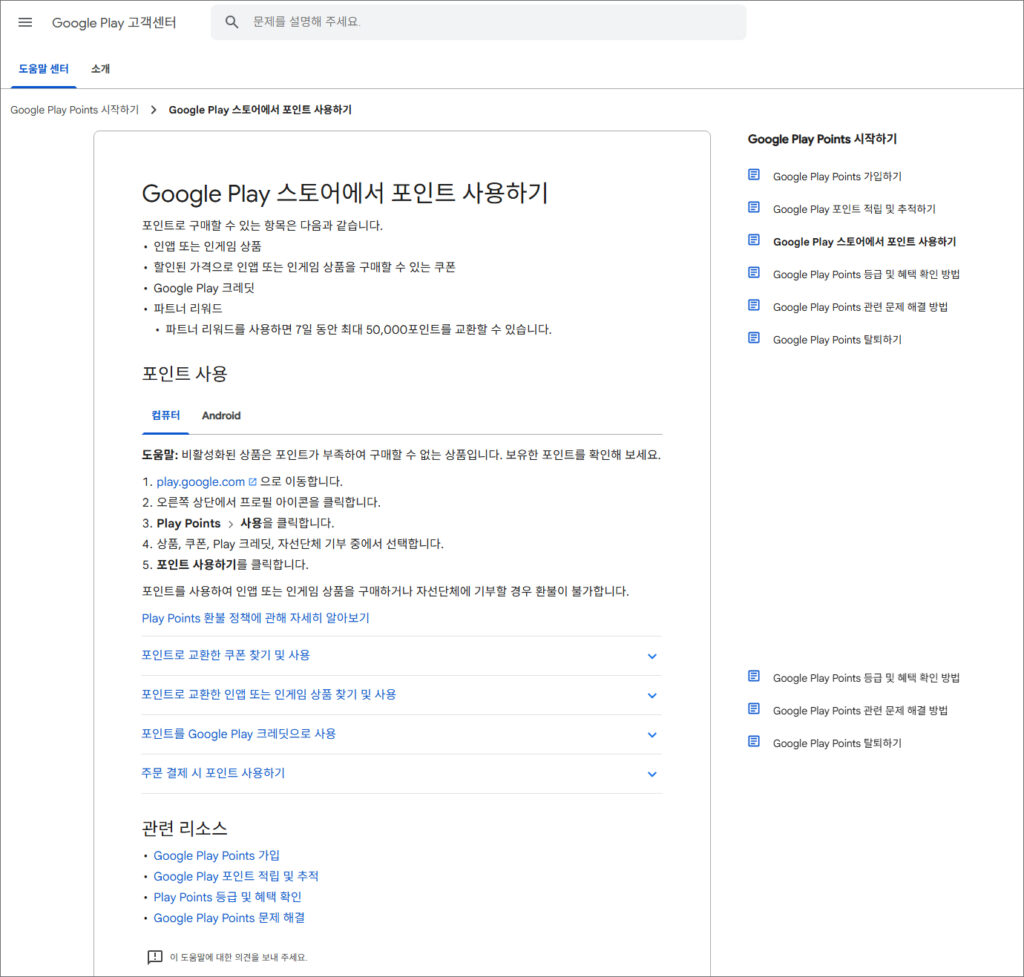Switch to the Android tab
The image size is (1024, 977).
click(x=221, y=415)
